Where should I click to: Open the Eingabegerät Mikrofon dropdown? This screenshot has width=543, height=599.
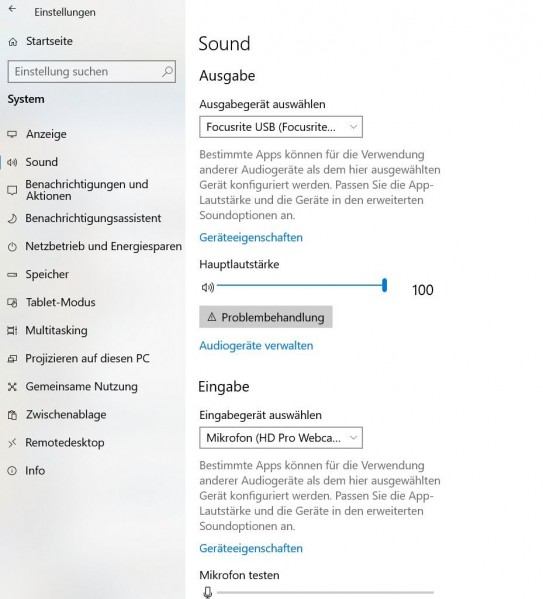[x=281, y=438]
